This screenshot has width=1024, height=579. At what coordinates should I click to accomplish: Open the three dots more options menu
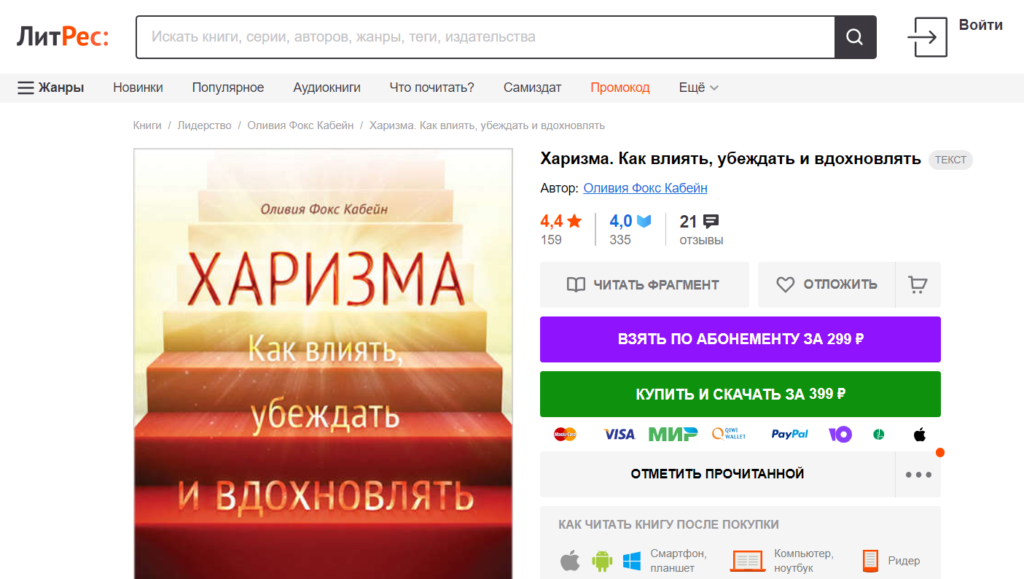point(918,474)
